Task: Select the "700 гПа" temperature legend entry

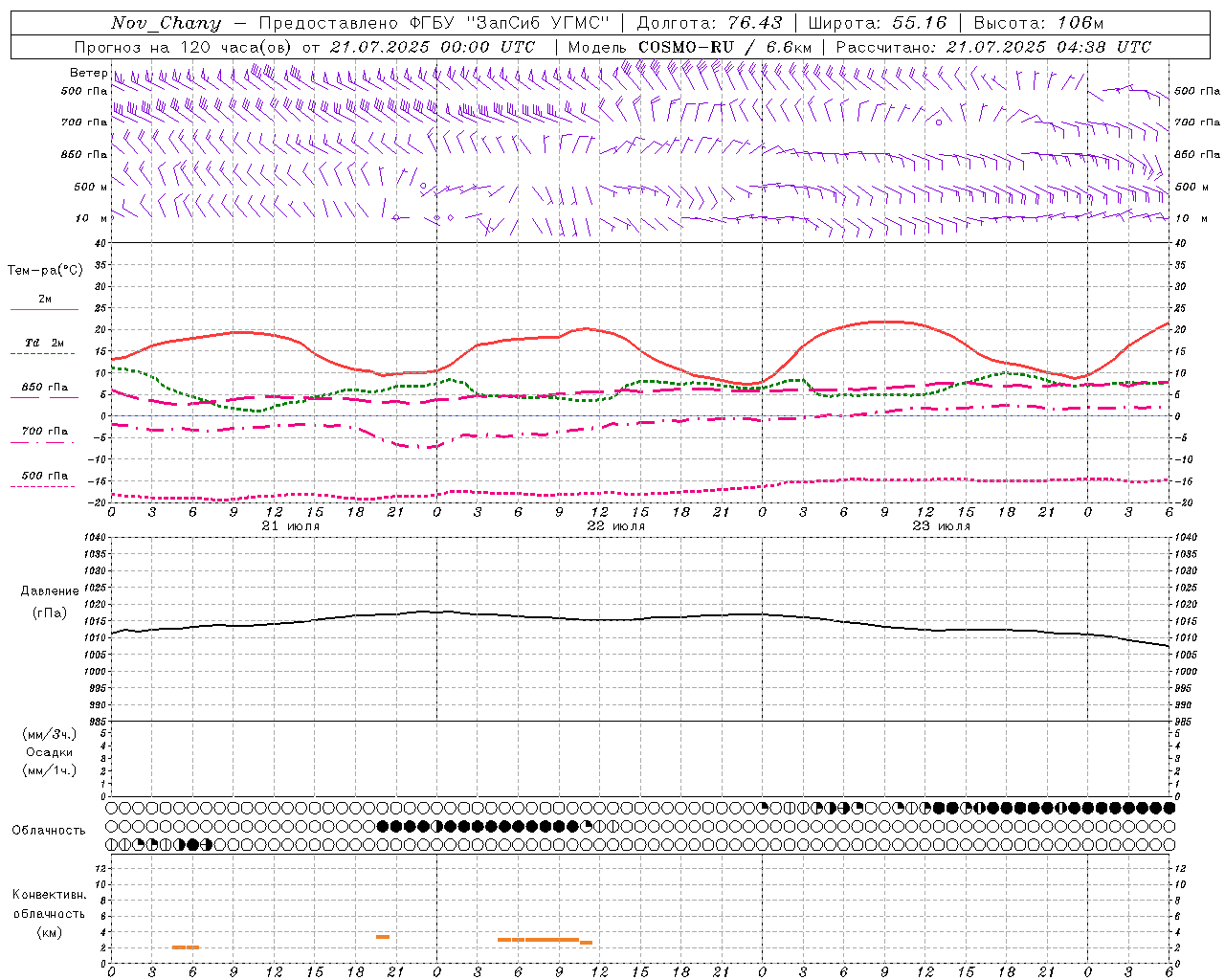Action: click(x=44, y=432)
